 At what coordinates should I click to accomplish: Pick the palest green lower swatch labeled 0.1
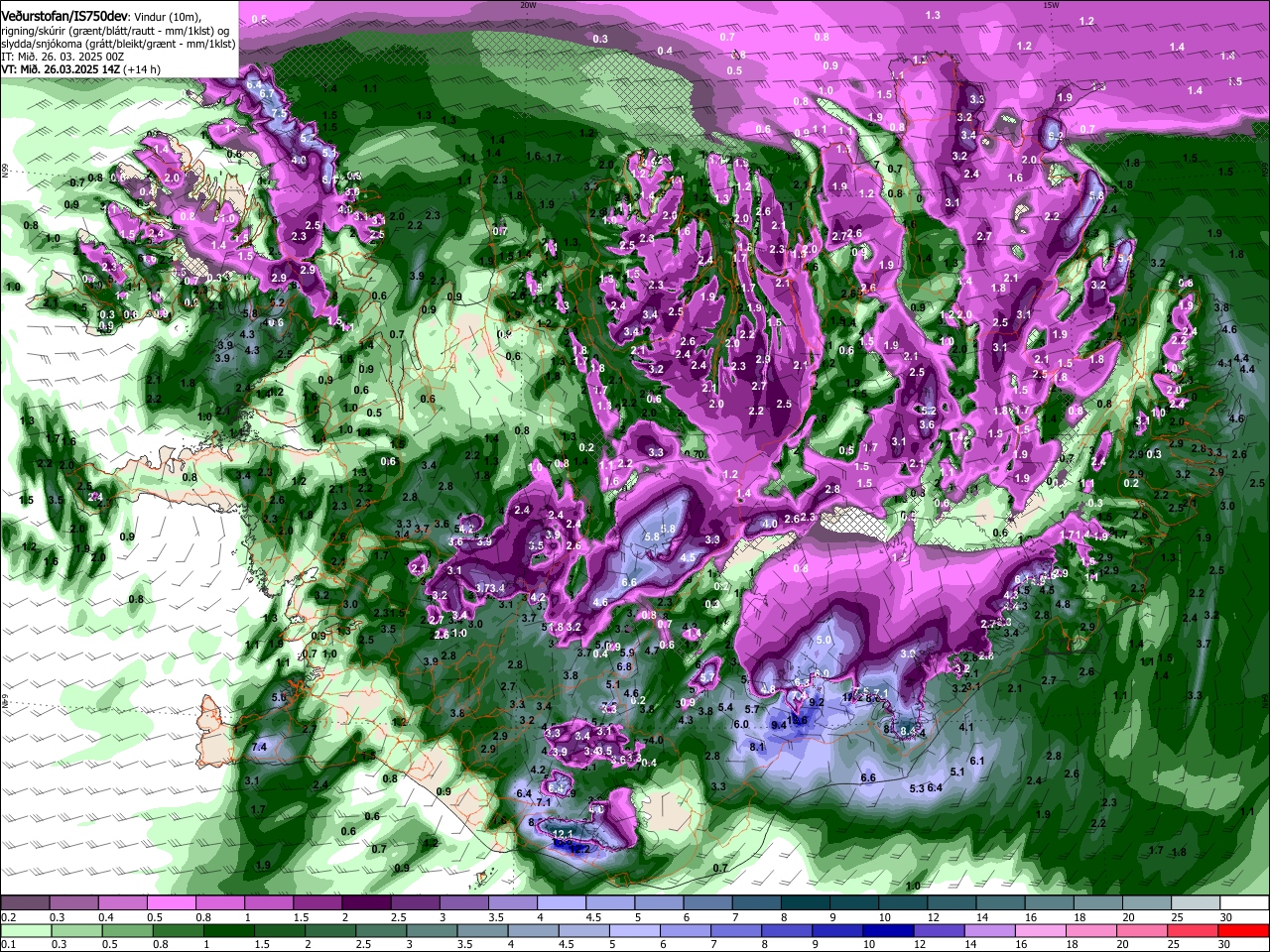26,930
